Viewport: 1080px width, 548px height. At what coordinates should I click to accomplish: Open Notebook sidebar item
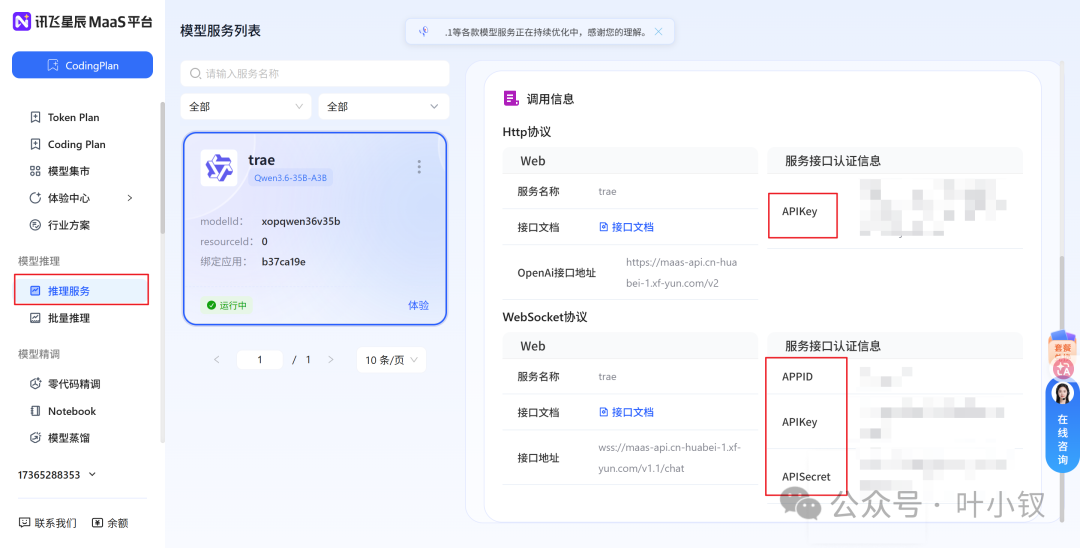click(x=72, y=411)
